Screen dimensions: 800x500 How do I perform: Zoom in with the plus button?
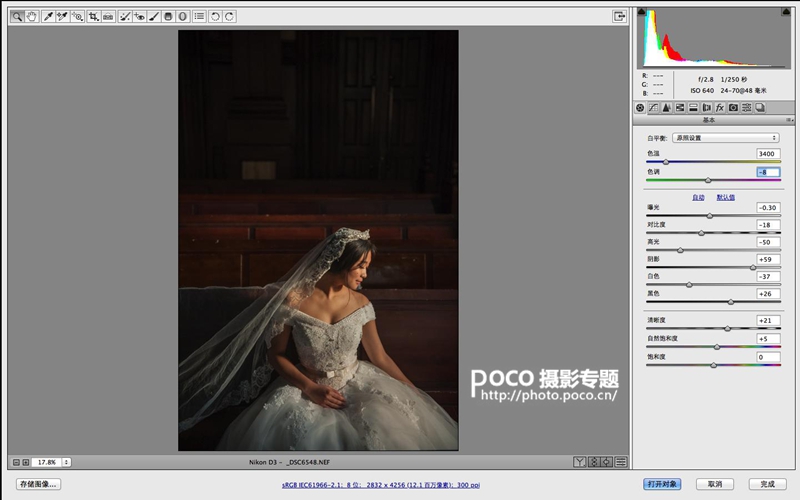tap(26, 462)
